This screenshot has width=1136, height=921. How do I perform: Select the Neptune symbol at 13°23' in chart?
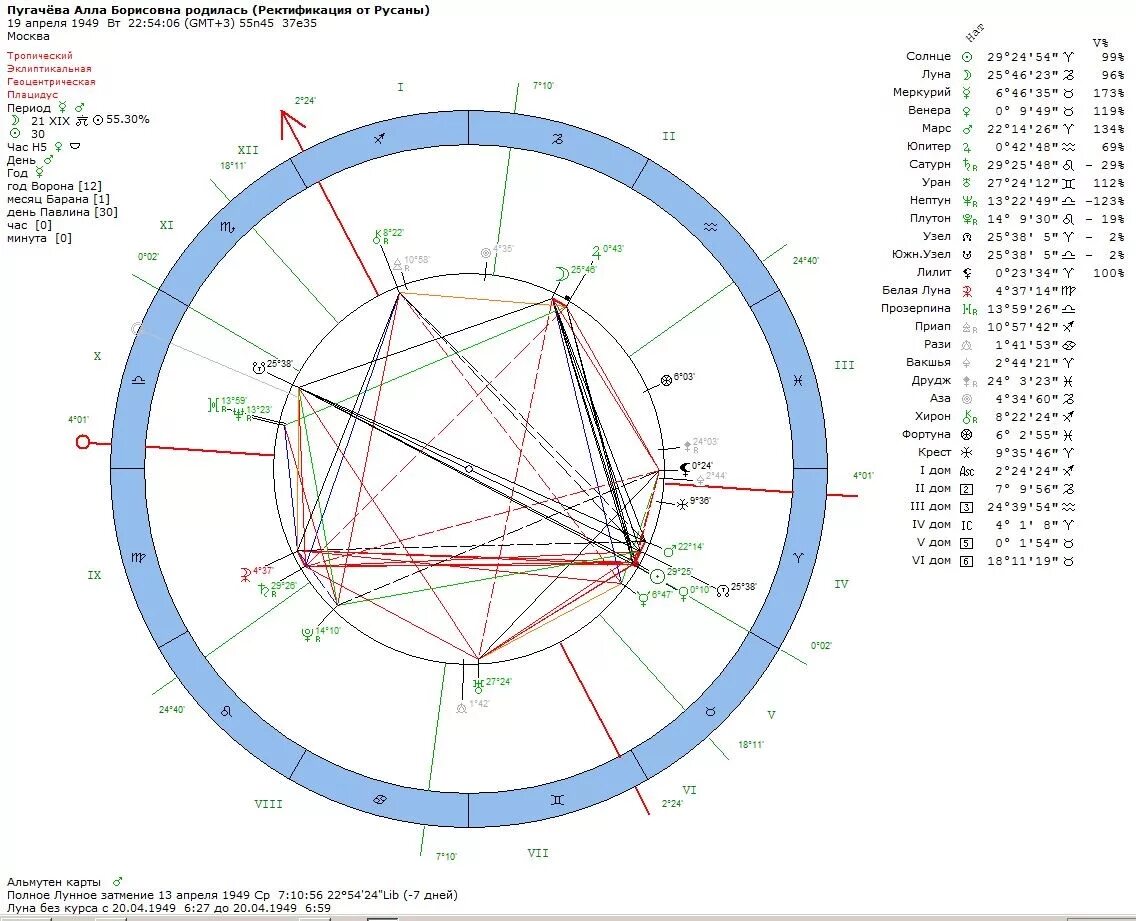[x=238, y=414]
